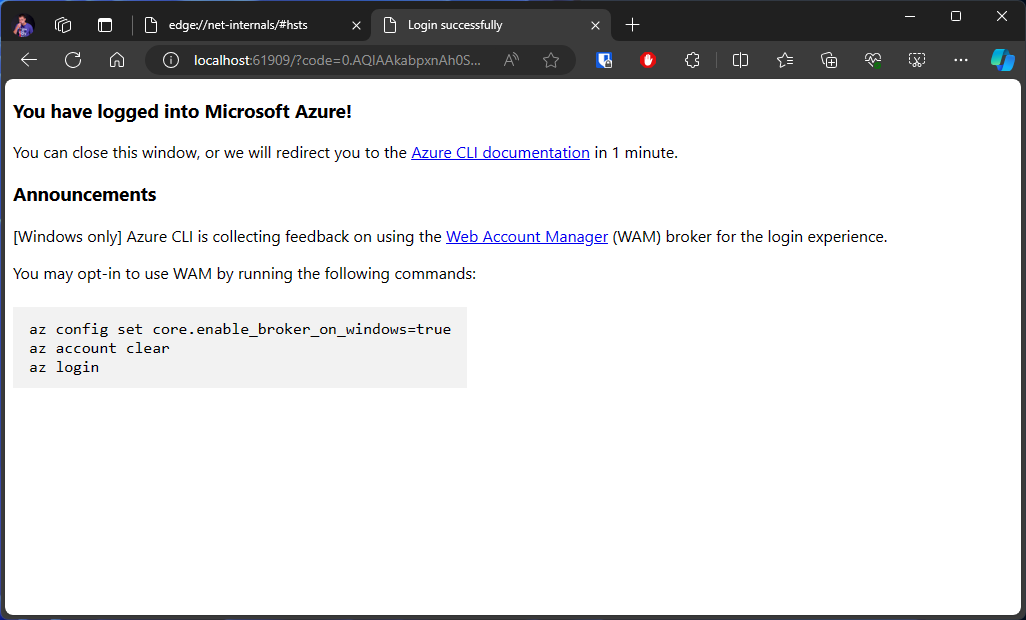The width and height of the screenshot is (1026, 620).
Task: Add localhost page to favorites
Action: click(551, 60)
